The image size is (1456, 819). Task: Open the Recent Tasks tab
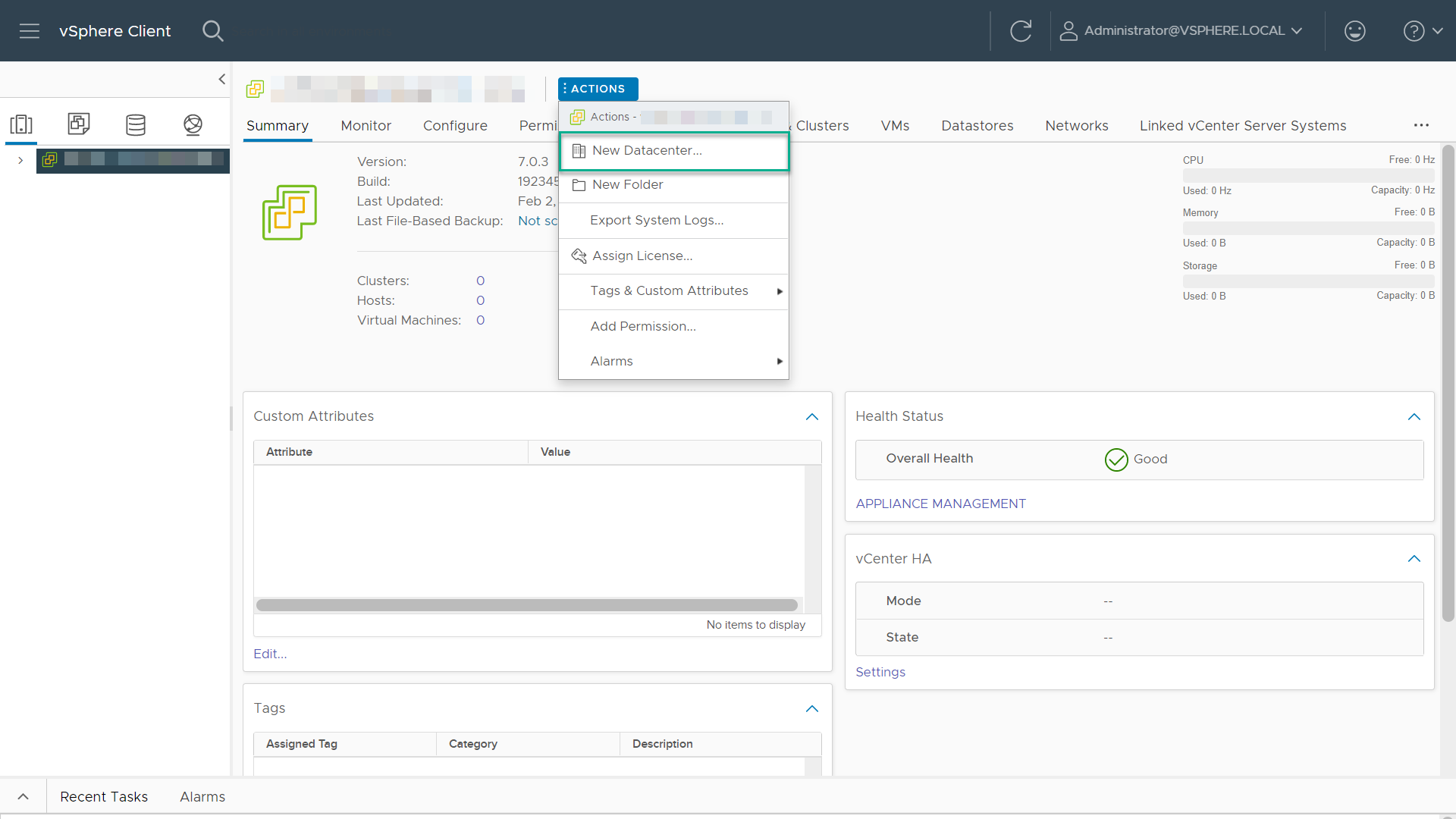coord(104,797)
